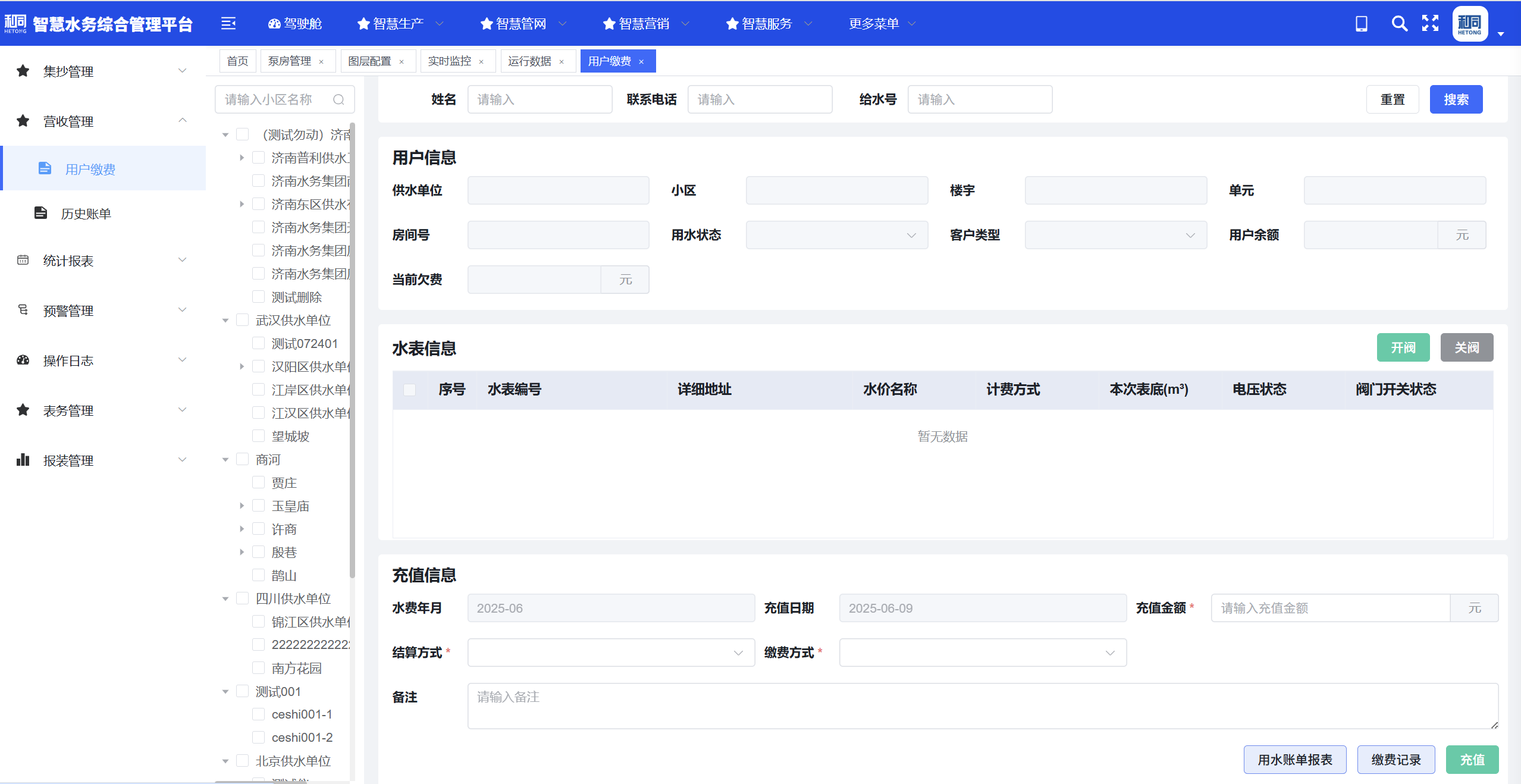Click the 用户缴费 document icon in the sidebar
The image size is (1521, 784).
click(45, 168)
